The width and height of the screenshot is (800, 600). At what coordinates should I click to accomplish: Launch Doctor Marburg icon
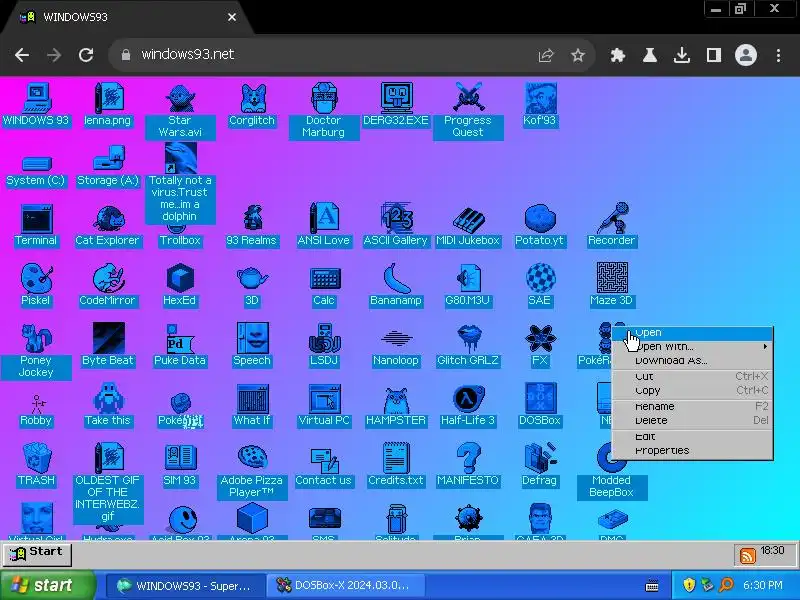[324, 98]
